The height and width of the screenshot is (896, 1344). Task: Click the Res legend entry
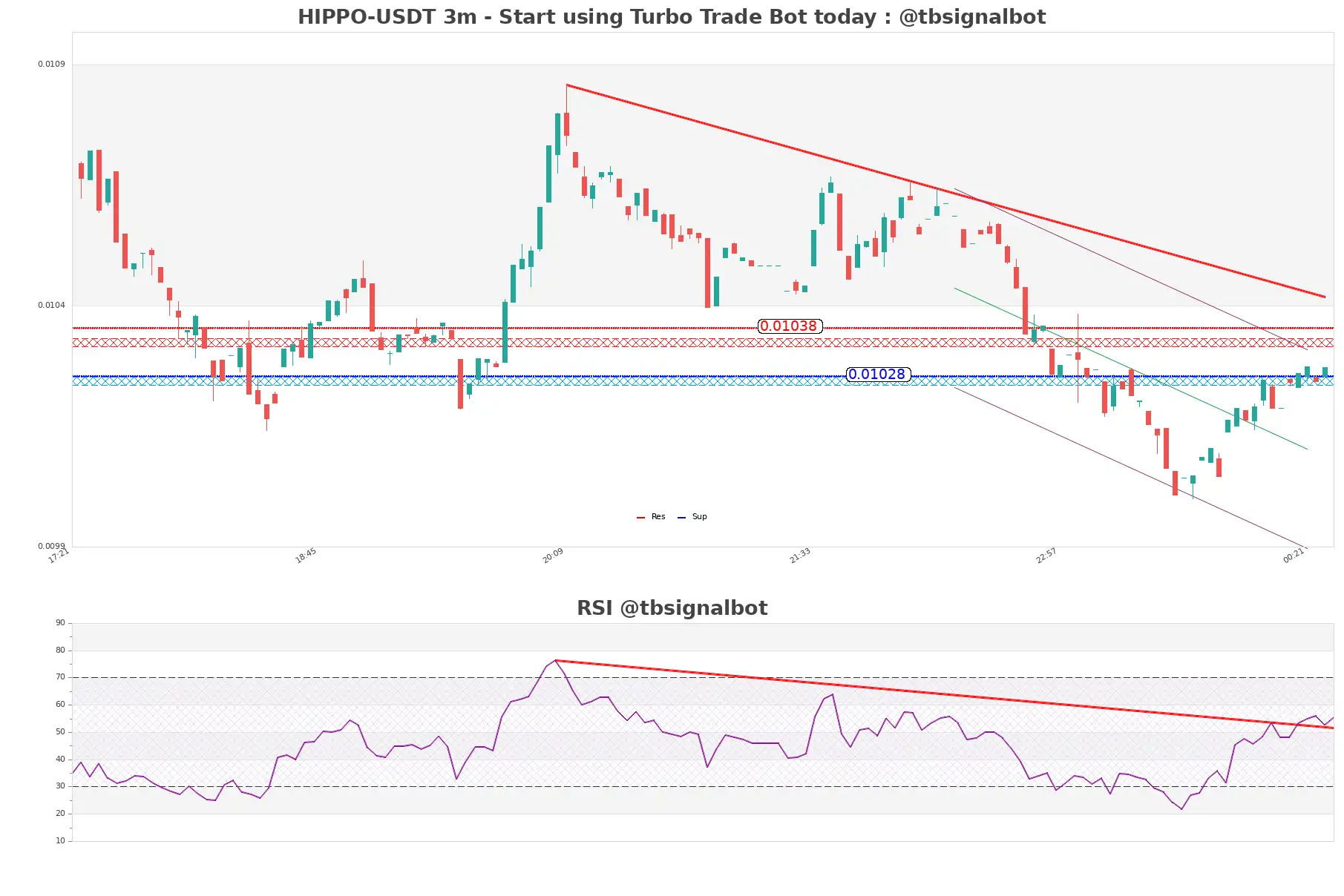(x=651, y=517)
